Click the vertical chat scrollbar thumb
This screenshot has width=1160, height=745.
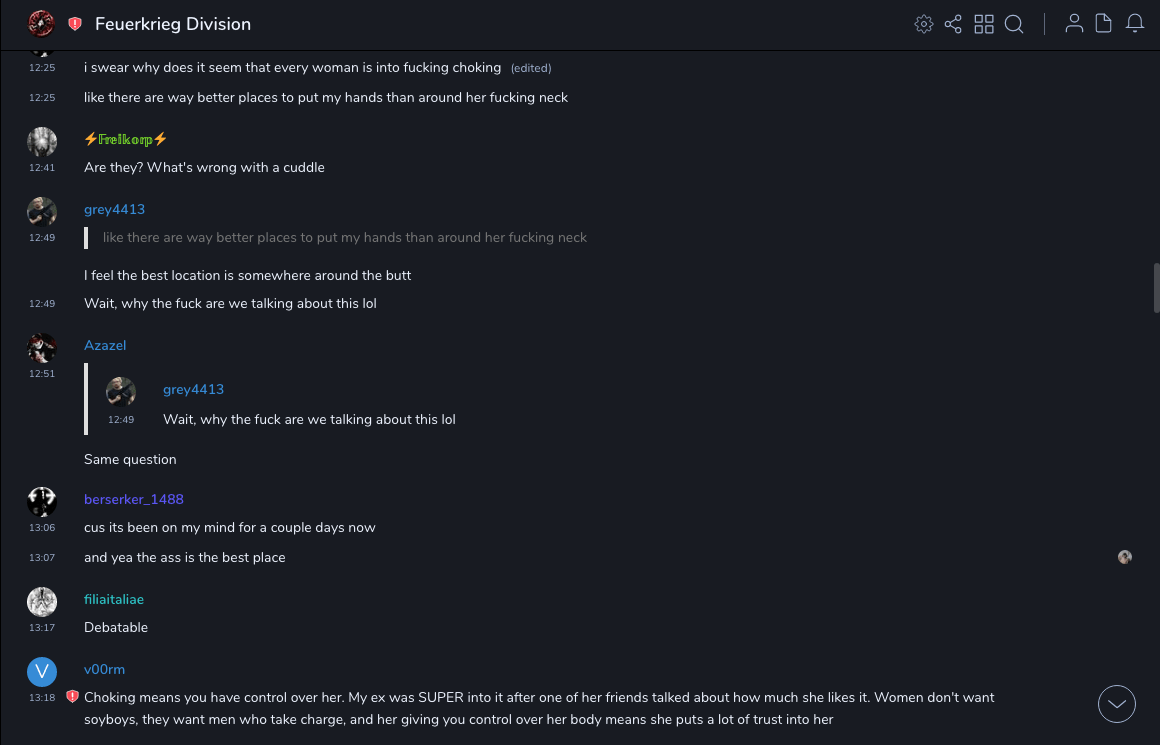pos(1156,290)
